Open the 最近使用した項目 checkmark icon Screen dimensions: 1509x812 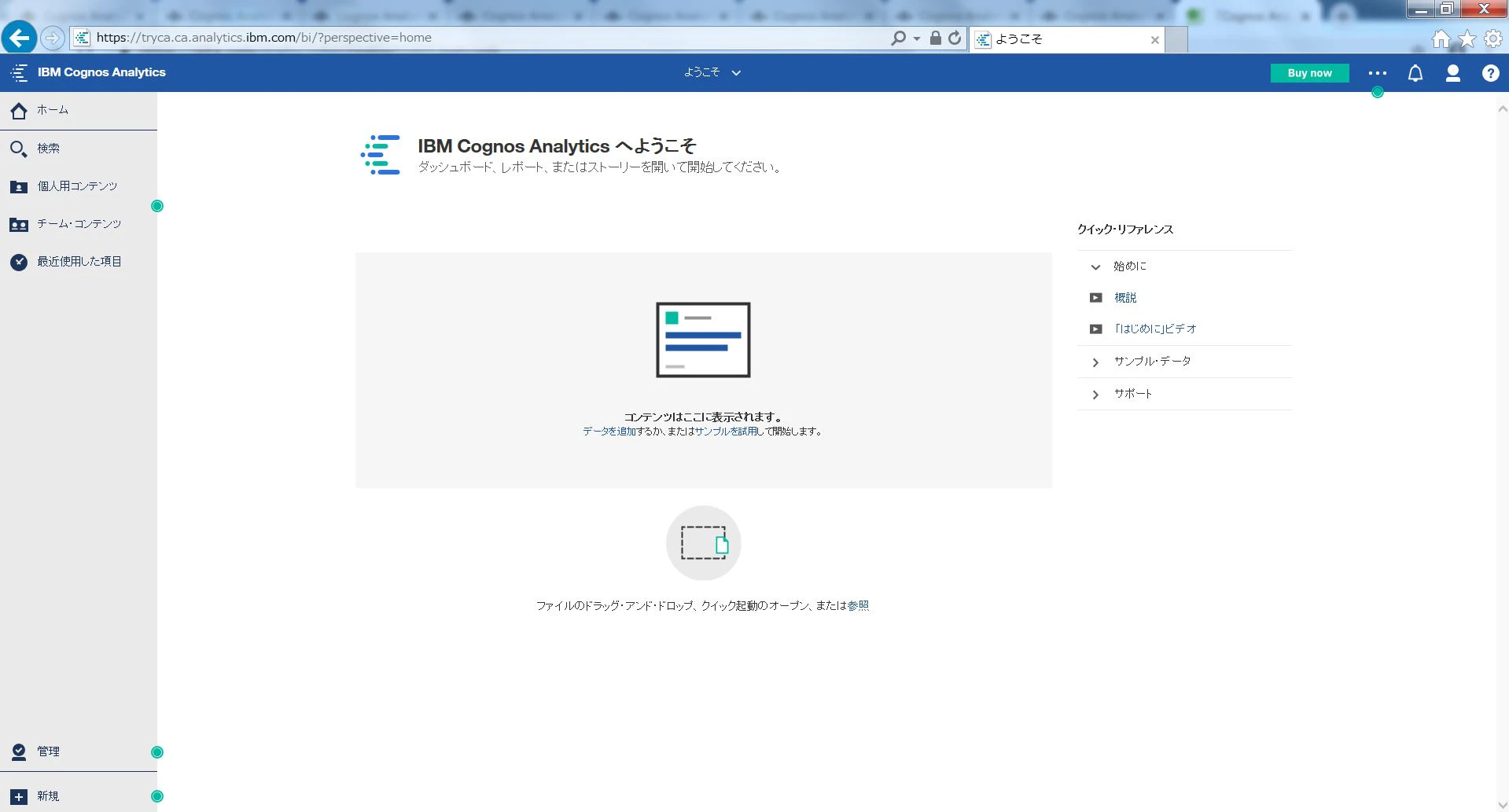[x=19, y=263]
